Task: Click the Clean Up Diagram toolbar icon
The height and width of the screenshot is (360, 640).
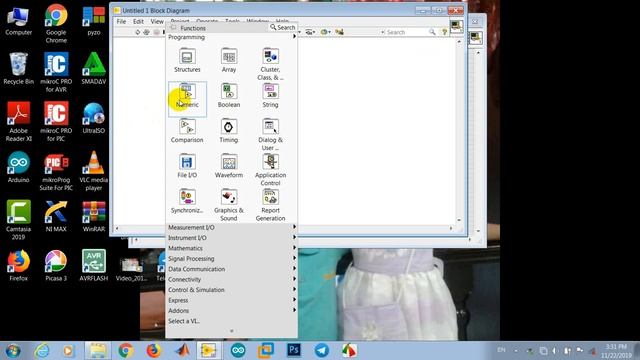Action: pos(339,32)
